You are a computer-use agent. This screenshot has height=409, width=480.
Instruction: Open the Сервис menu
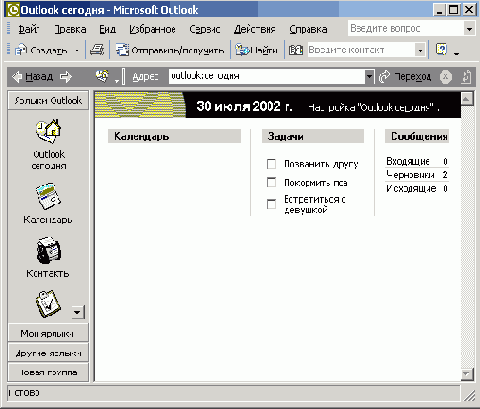[x=205, y=29]
